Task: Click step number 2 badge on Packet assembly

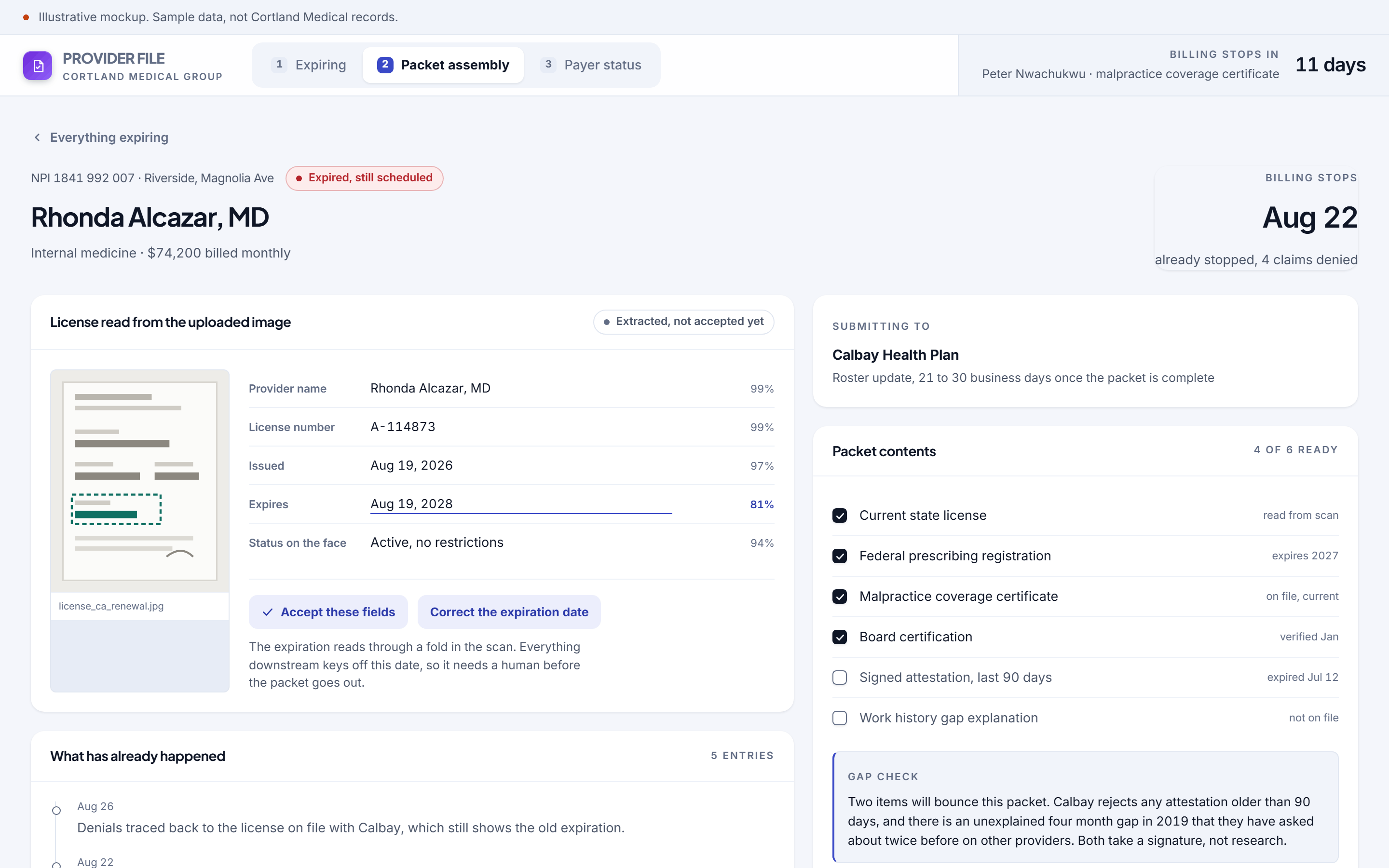Action: click(x=385, y=65)
